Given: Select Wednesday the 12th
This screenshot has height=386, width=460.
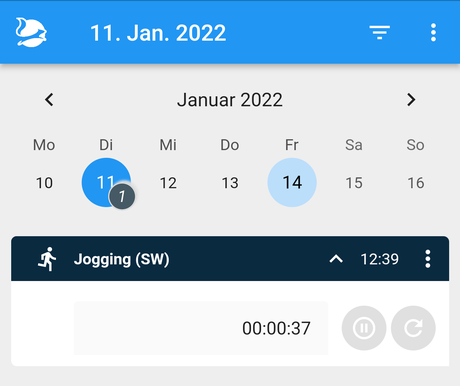Looking at the screenshot, I should (168, 183).
